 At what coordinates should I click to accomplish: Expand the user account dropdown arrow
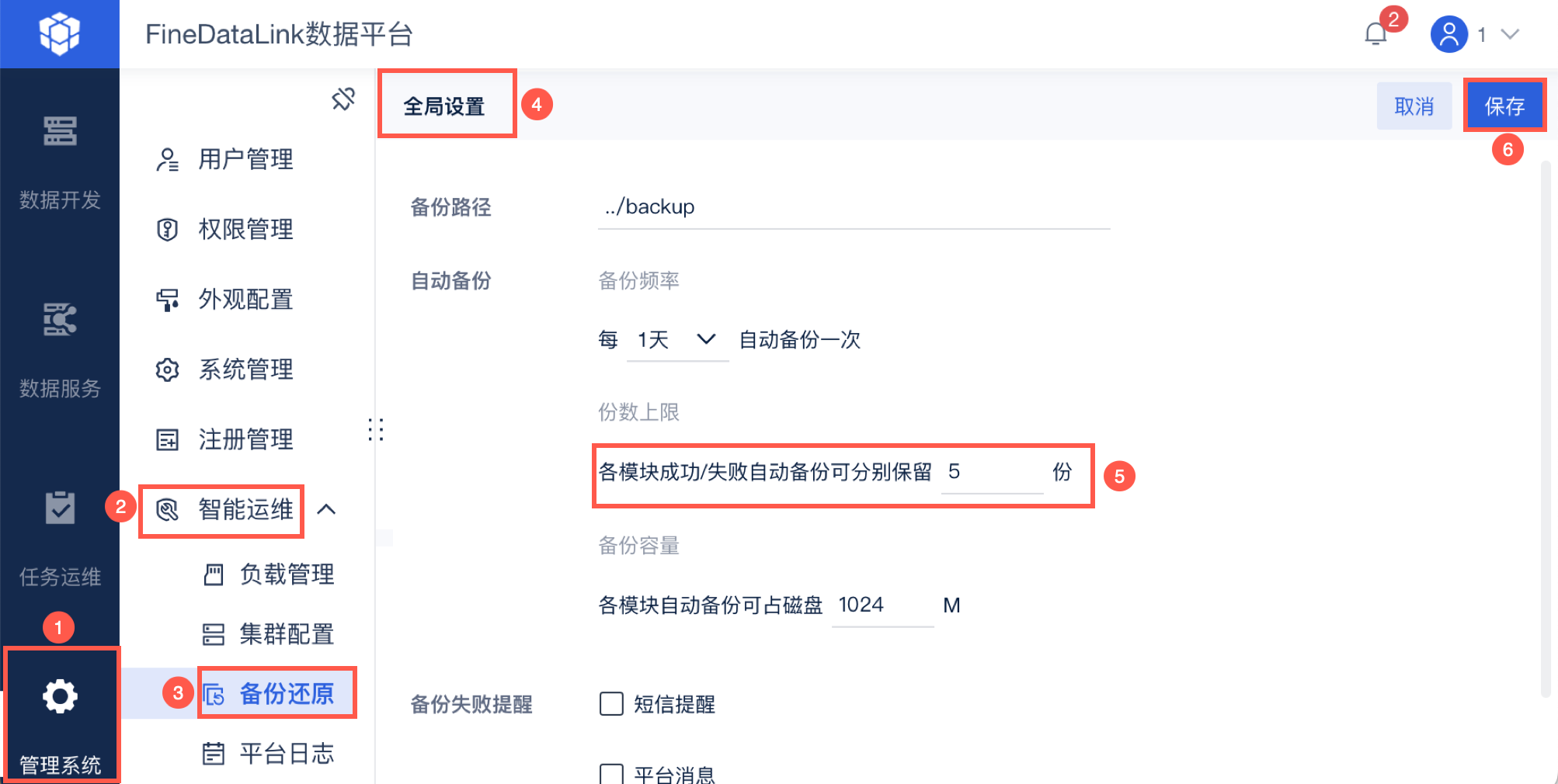(1510, 34)
